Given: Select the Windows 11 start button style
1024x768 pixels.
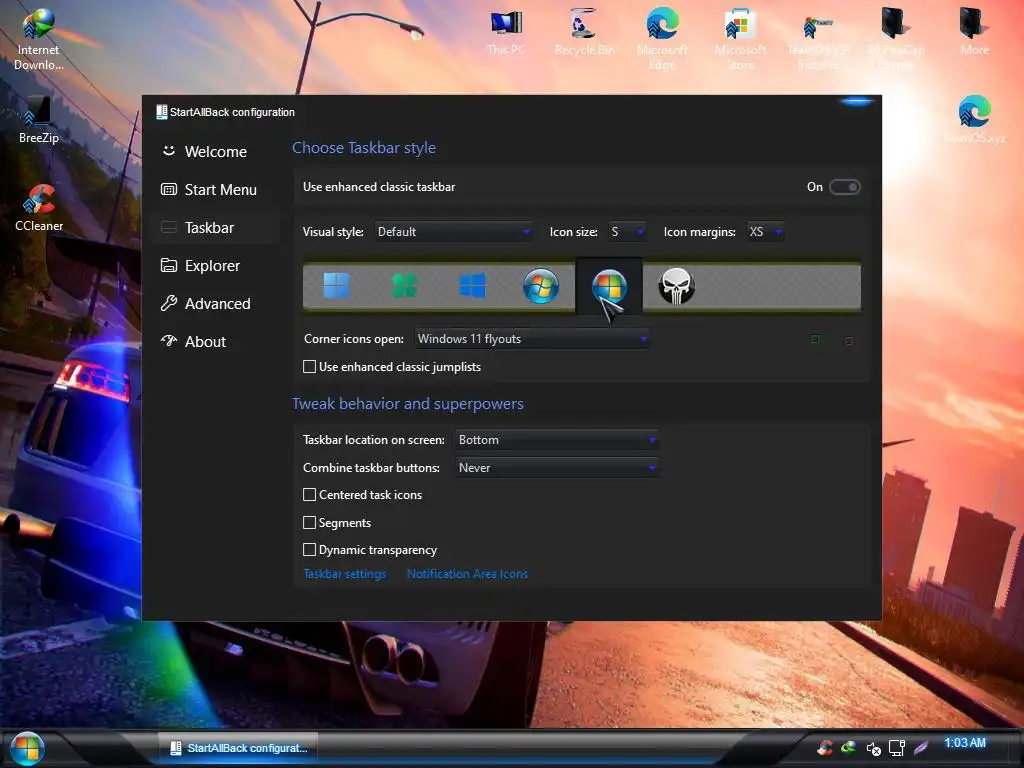Looking at the screenshot, I should [x=336, y=286].
